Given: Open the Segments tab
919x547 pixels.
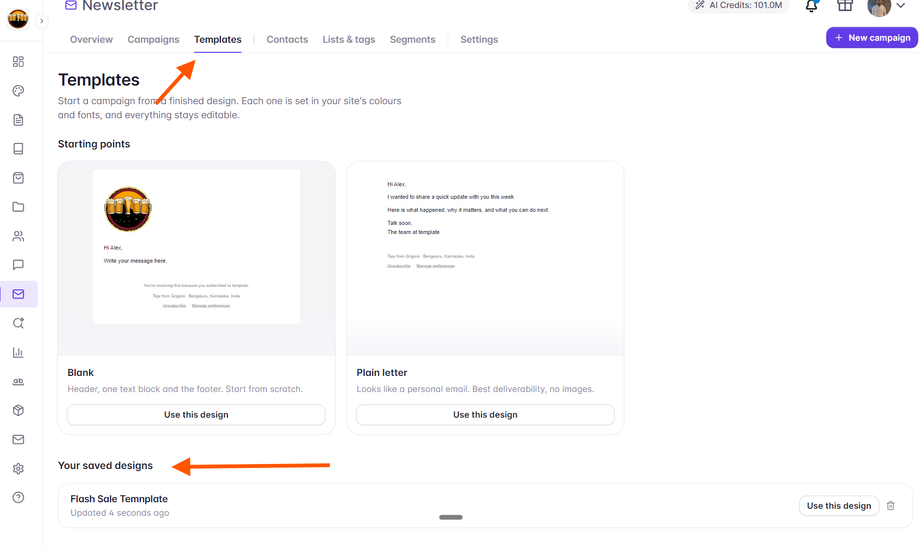Looking at the screenshot, I should click(413, 39).
